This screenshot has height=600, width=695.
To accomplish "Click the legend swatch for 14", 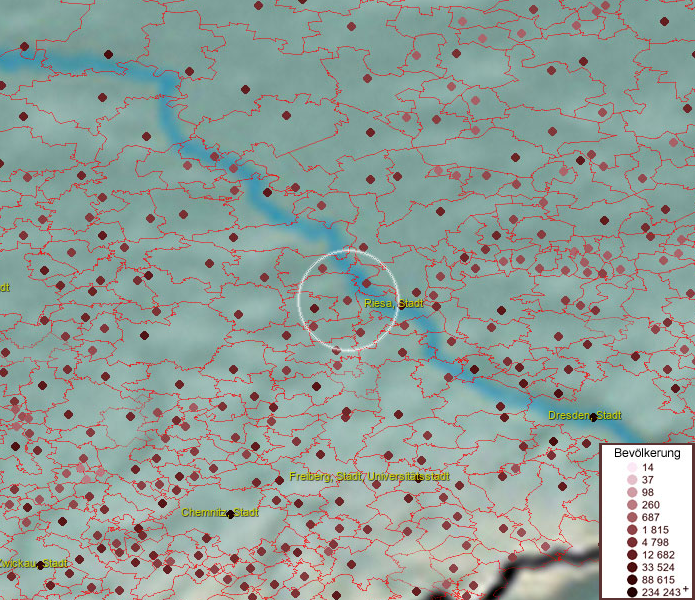I will pos(632,468).
